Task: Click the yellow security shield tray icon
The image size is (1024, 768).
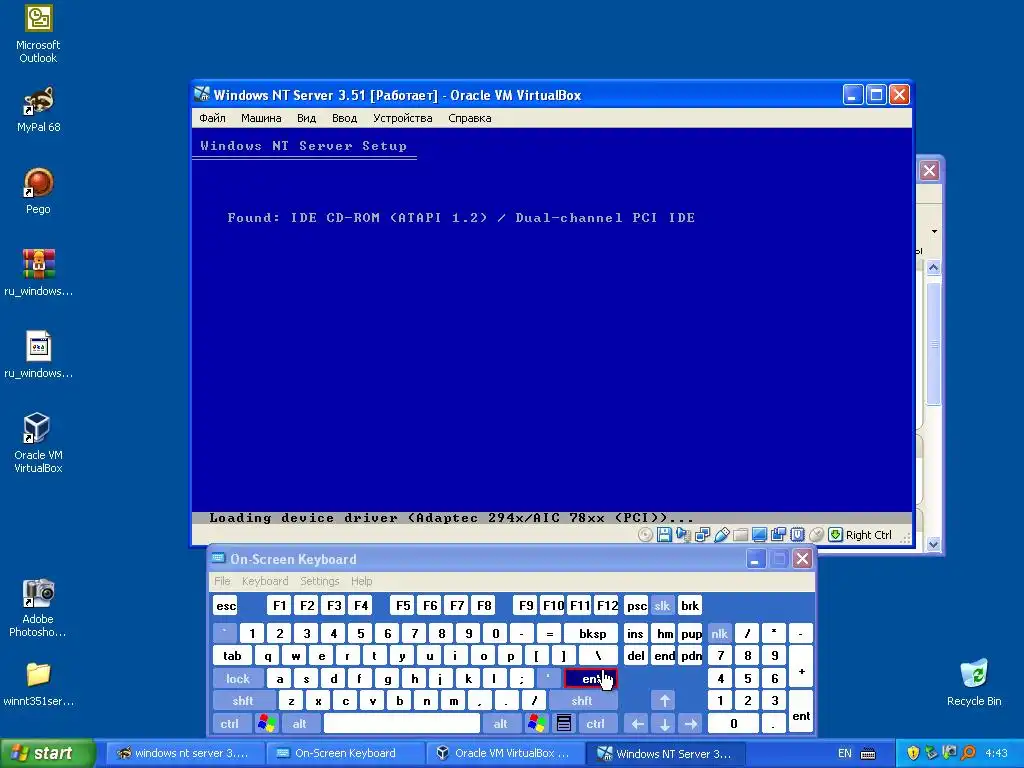Action: point(913,753)
